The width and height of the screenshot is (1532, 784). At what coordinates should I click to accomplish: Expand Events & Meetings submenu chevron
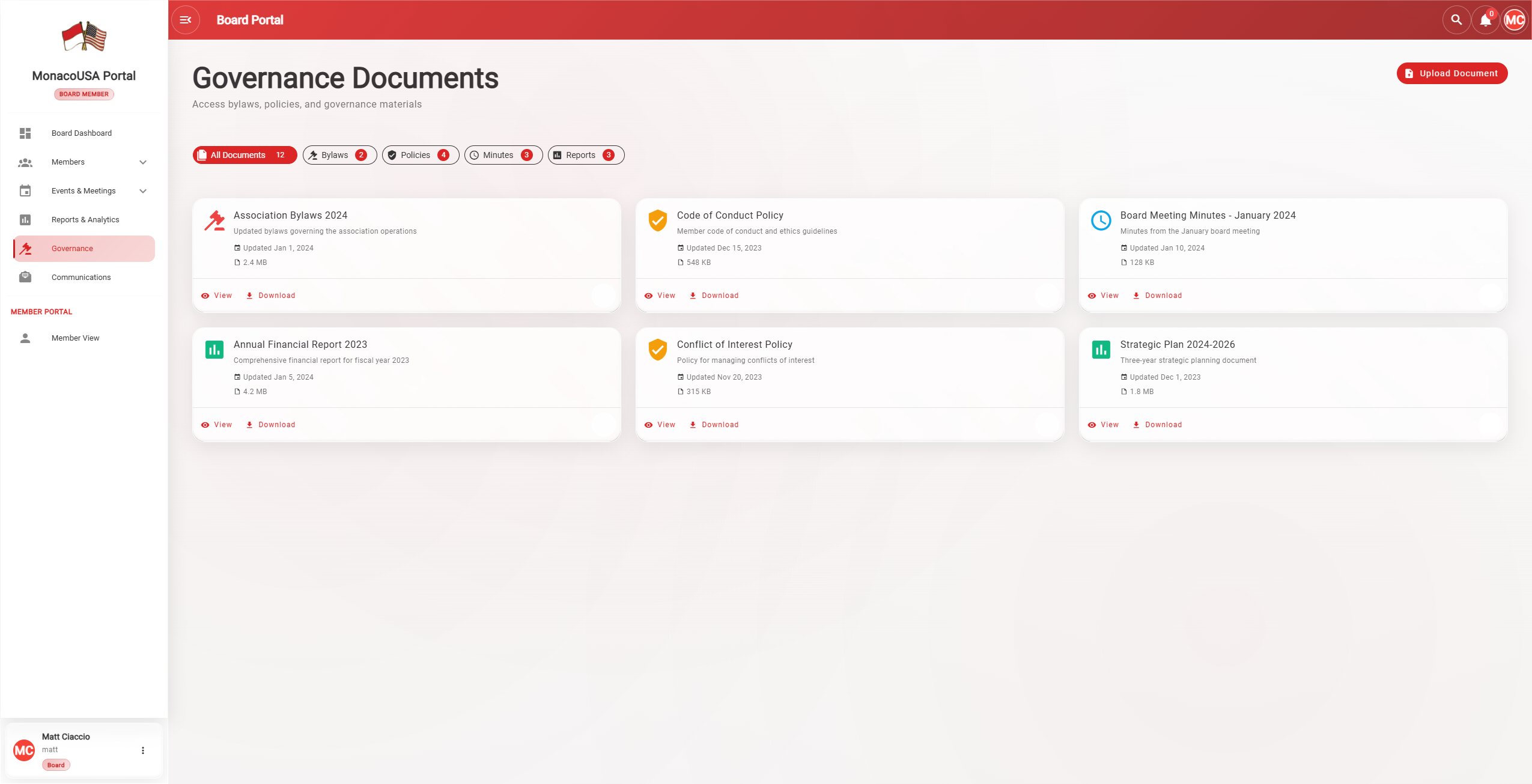pos(143,191)
